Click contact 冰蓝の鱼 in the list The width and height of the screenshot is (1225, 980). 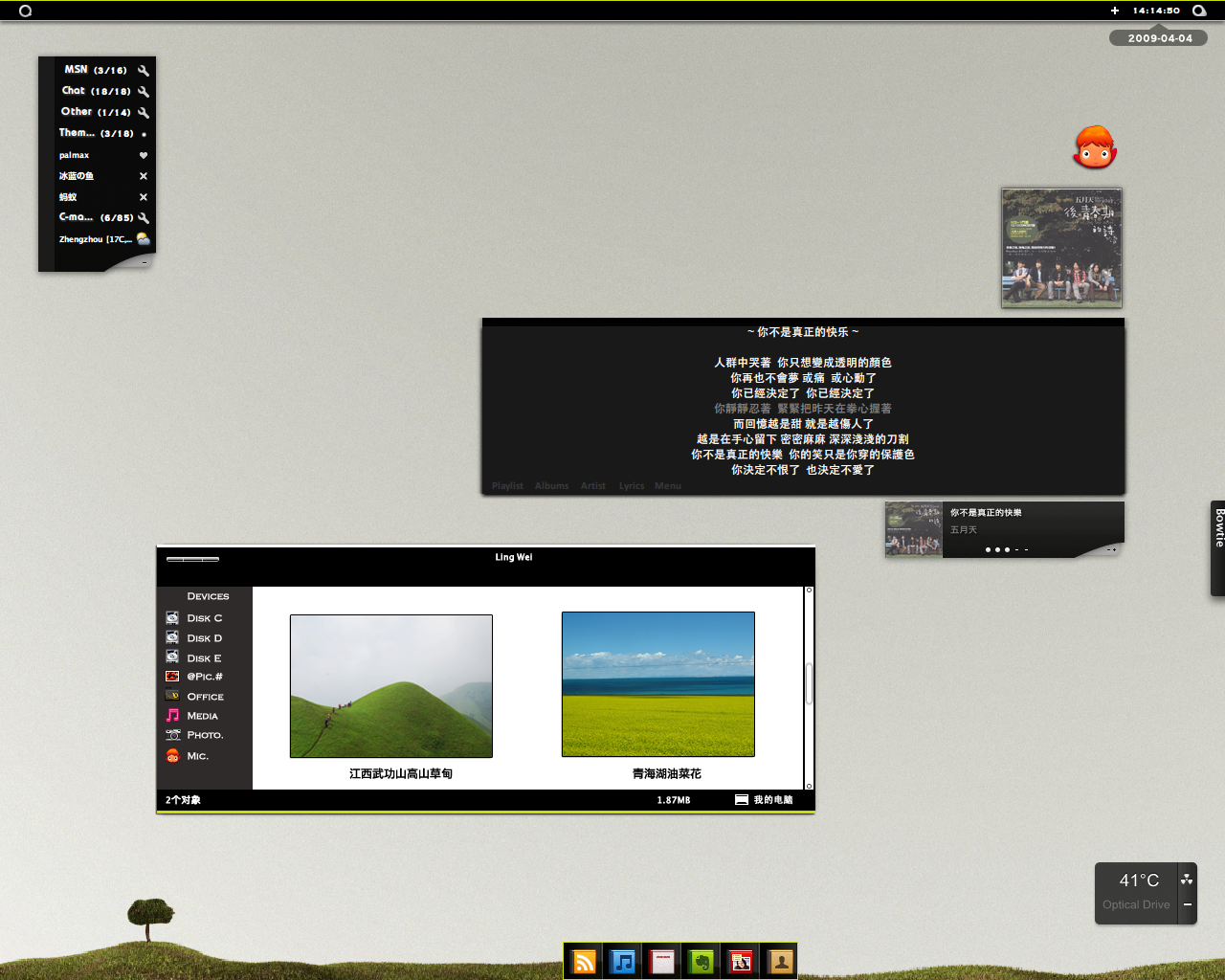pyautogui.click(x=77, y=176)
